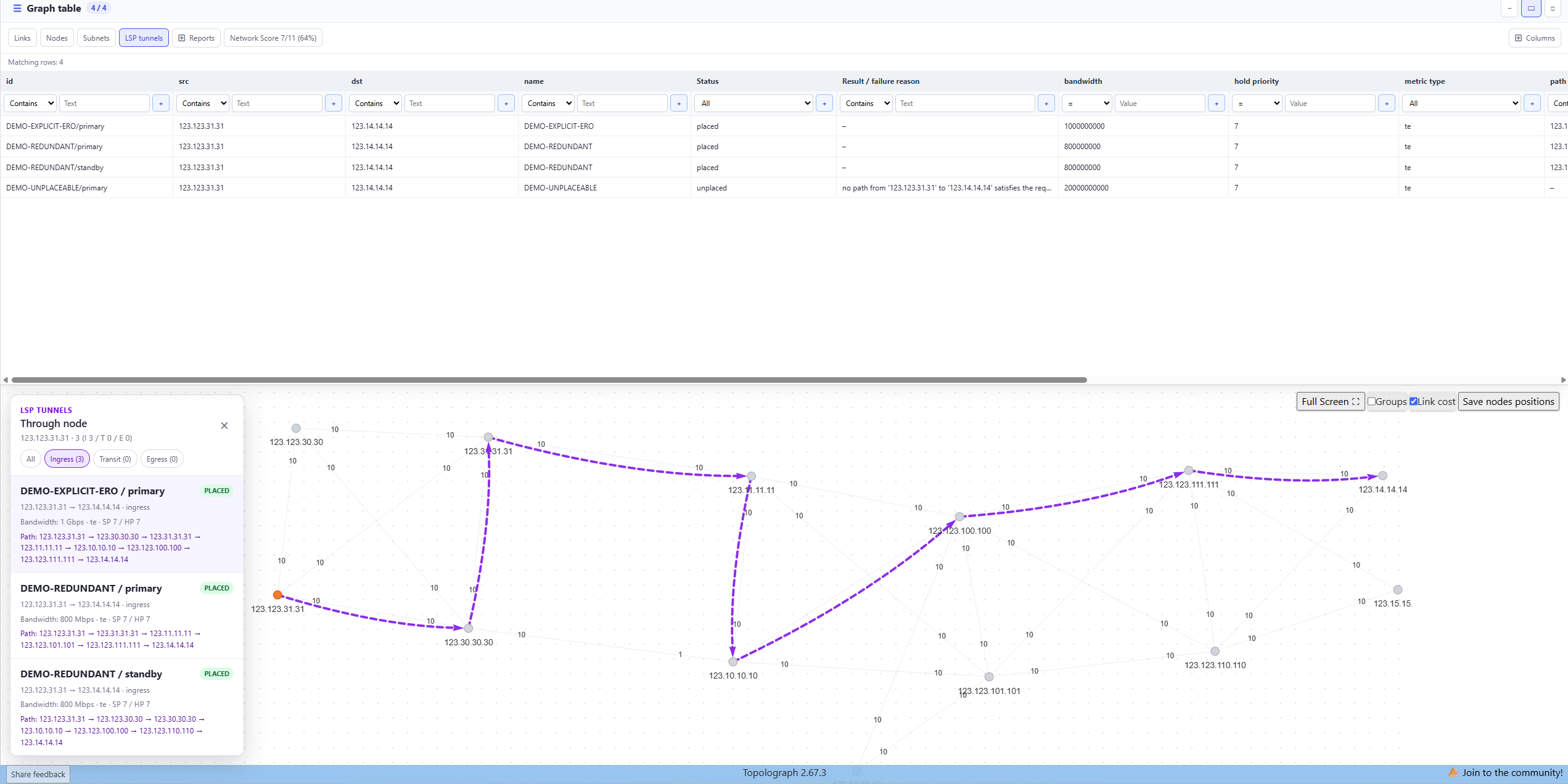Click the scroll-left arrow of horizontal scrollbar
The image size is (1568, 784).
(x=6, y=380)
